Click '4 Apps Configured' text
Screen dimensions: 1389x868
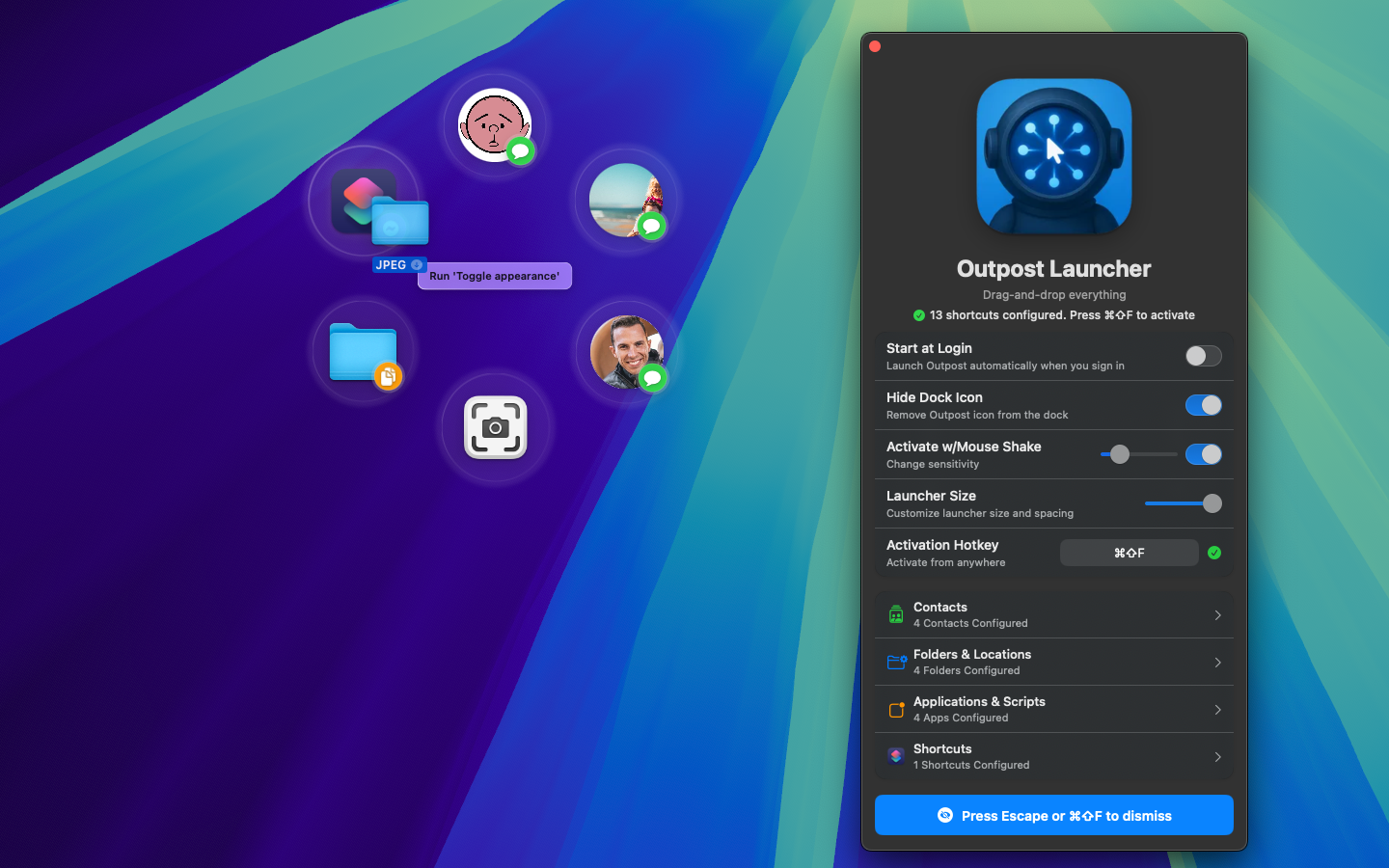pos(961,719)
